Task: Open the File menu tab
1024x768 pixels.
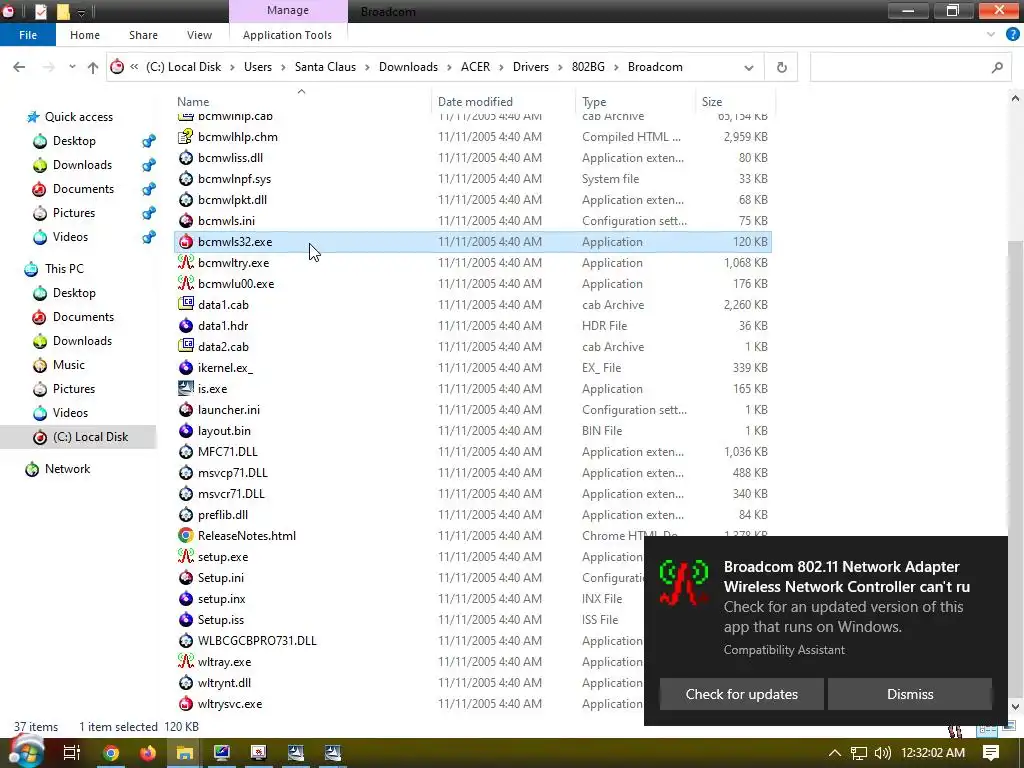Action: point(28,35)
